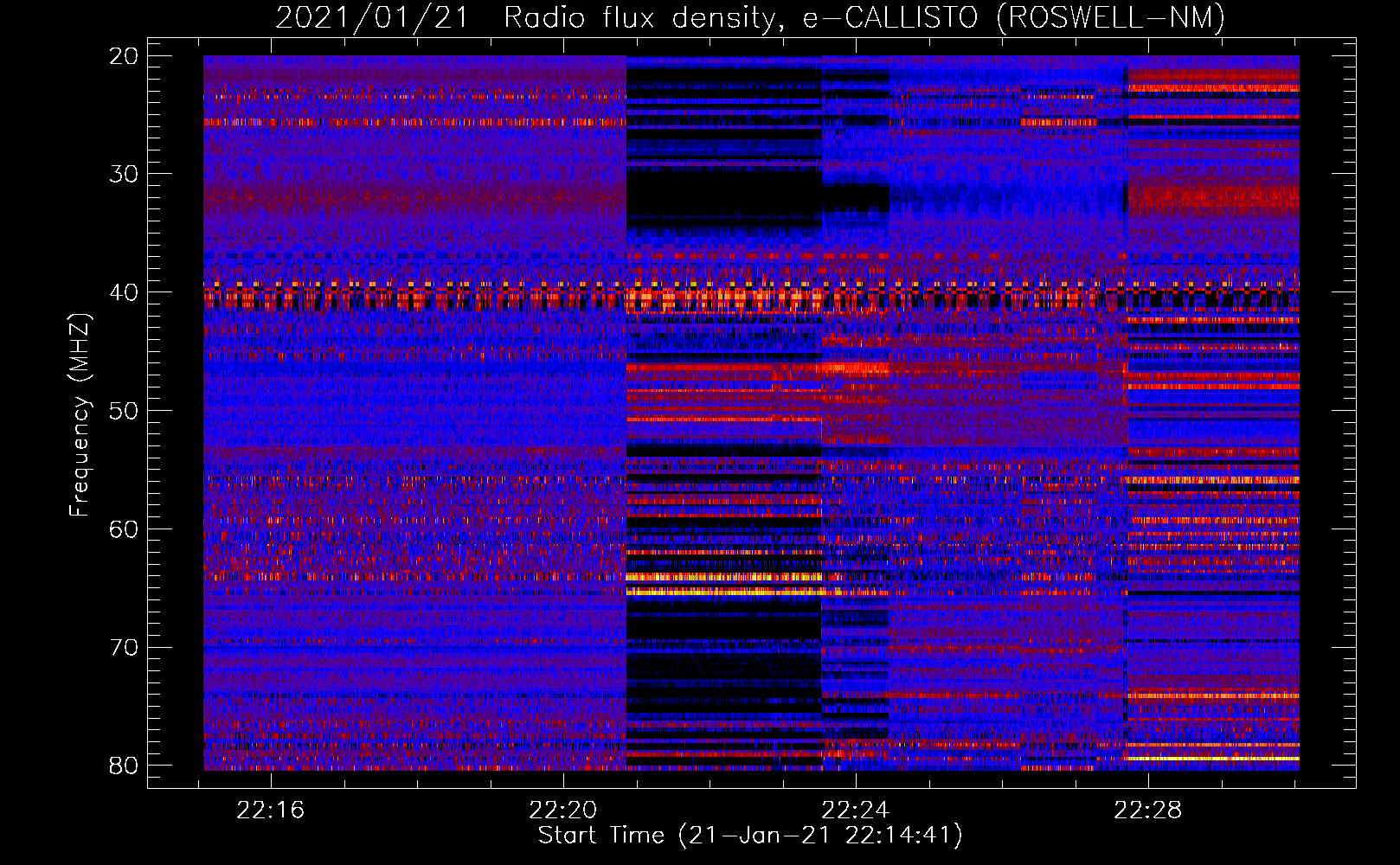
Task: Click the 40 frequency tick label
Action: [x=125, y=292]
